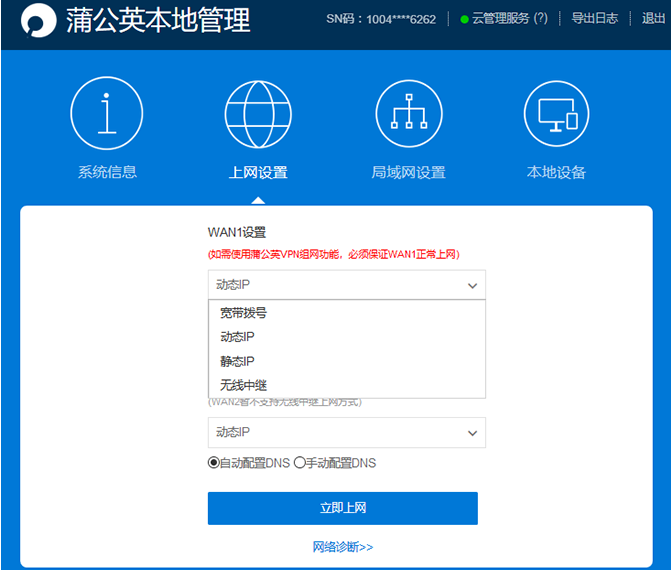This screenshot has width=671, height=570.
Task: Choose 手动配置DNS radio option
Action: (299, 463)
